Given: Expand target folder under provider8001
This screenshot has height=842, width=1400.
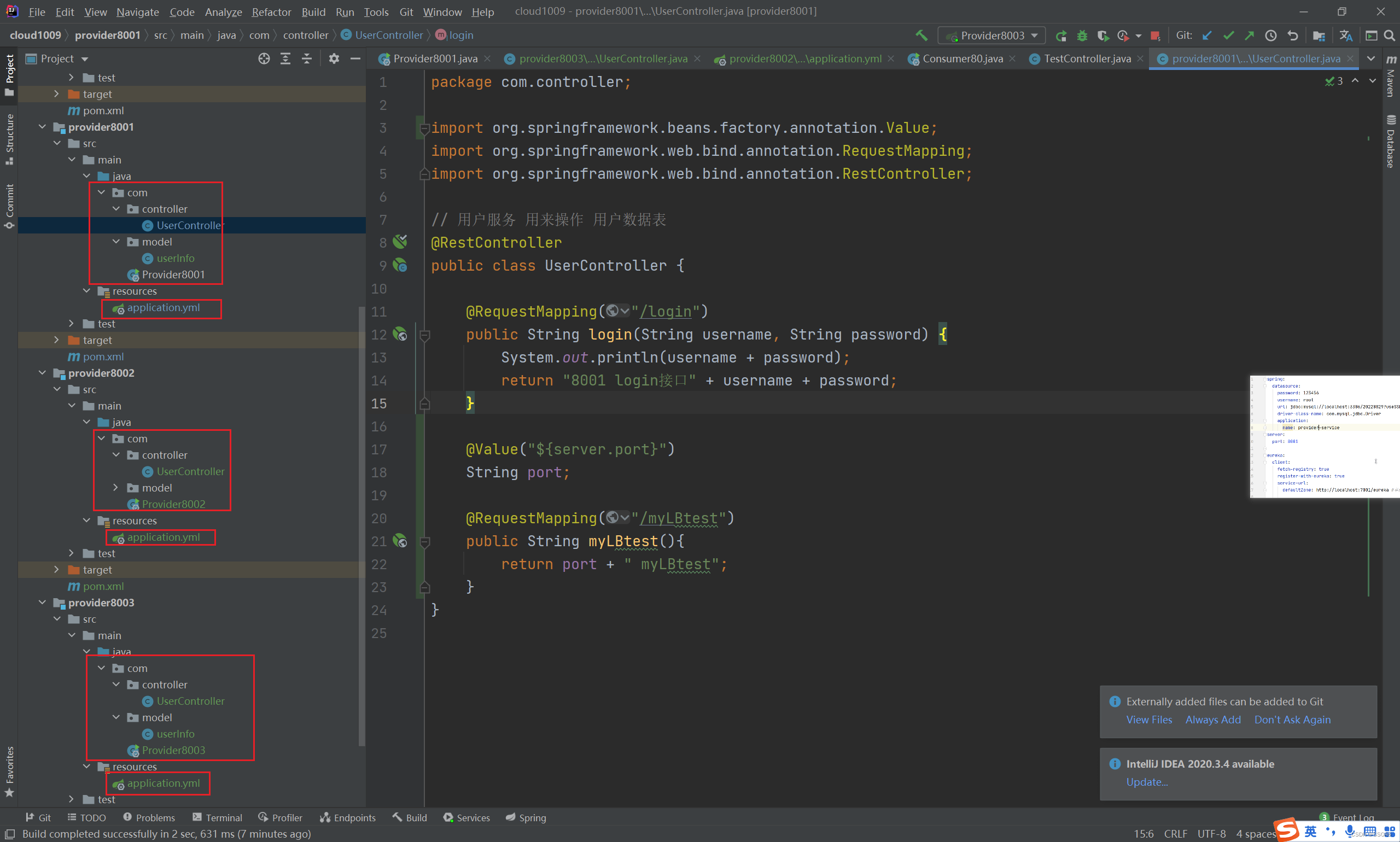Looking at the screenshot, I should [x=56, y=340].
